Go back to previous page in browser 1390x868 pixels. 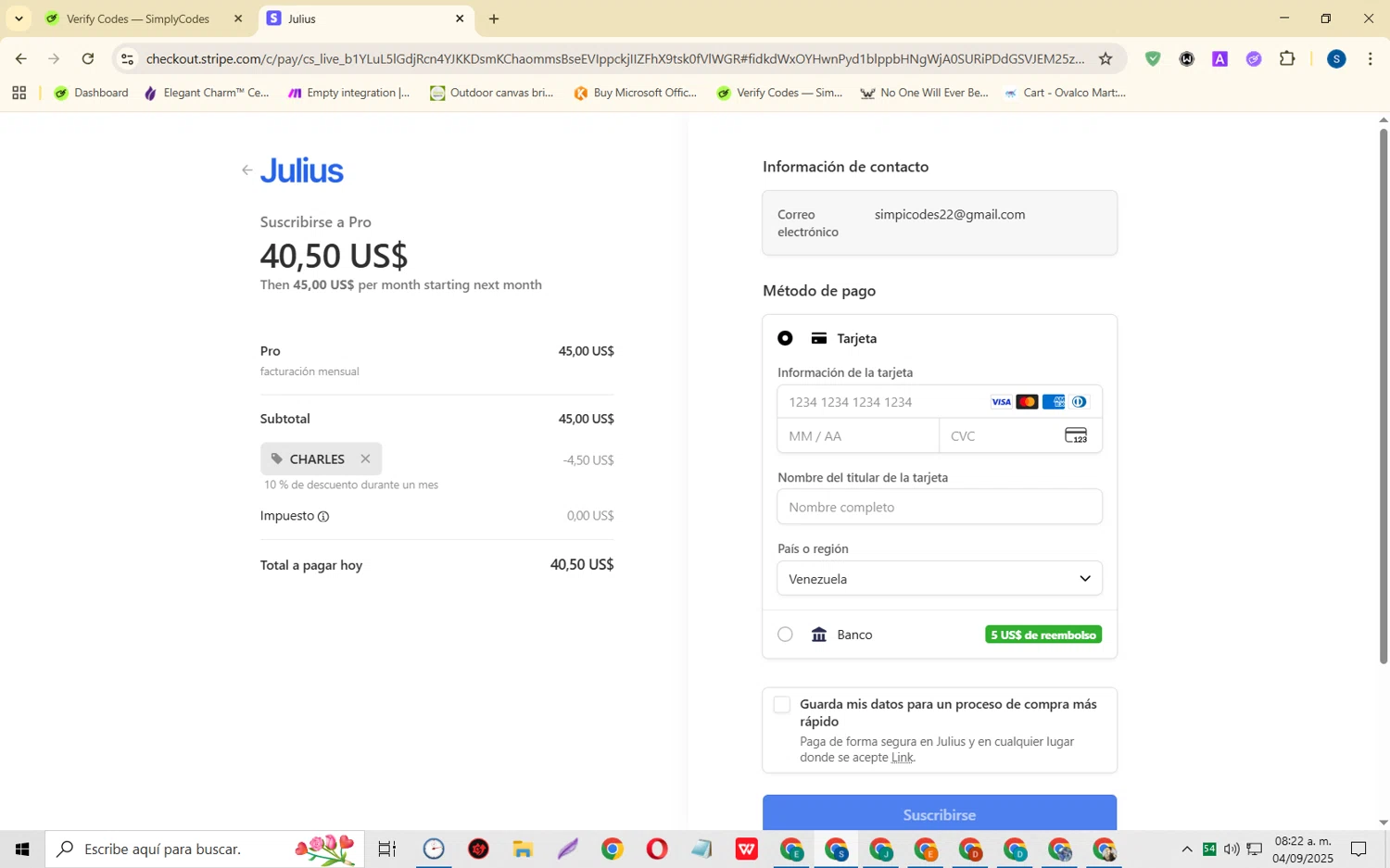(x=20, y=59)
